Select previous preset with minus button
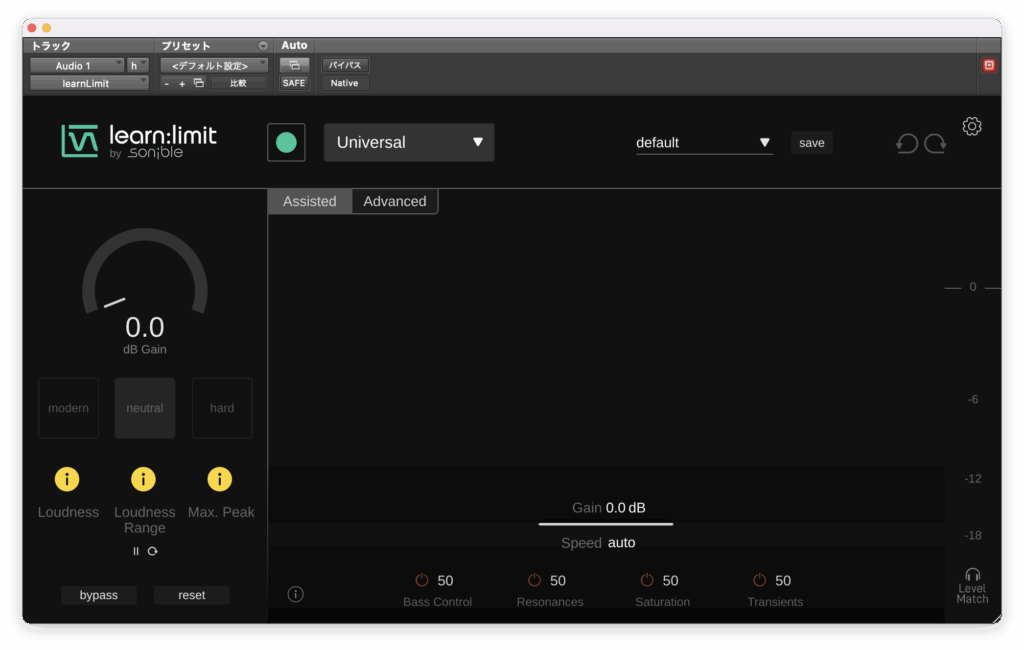The width and height of the screenshot is (1024, 650). point(167,84)
